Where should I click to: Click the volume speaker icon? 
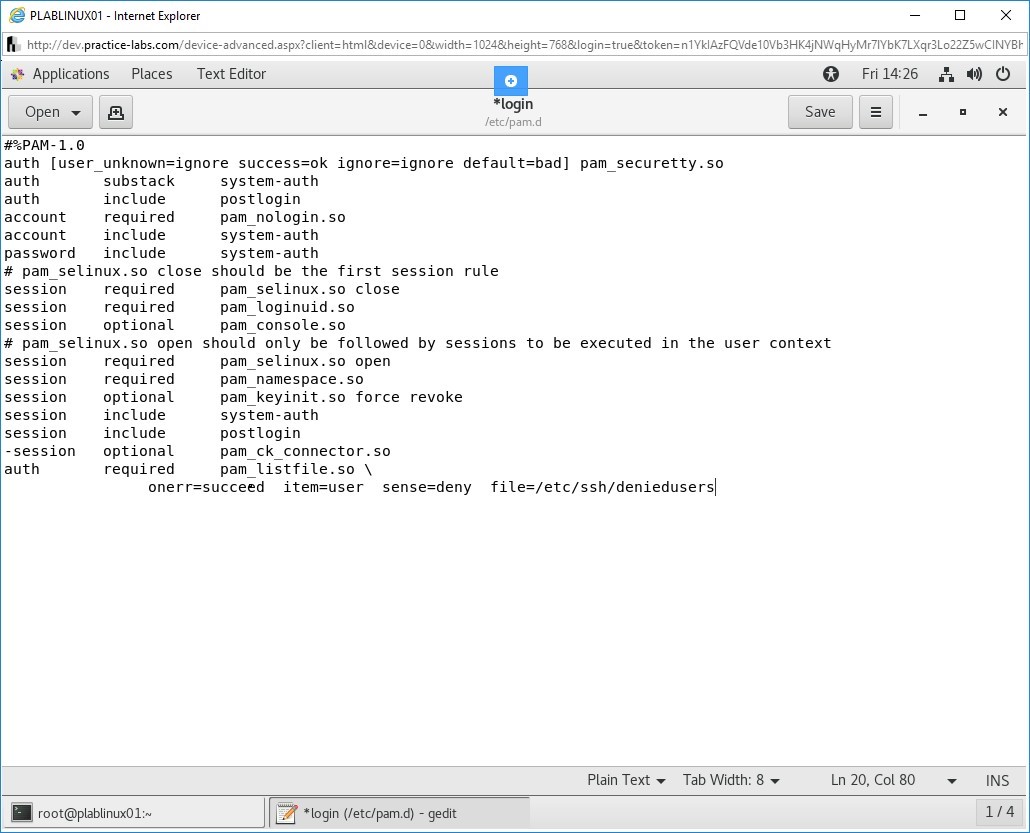coord(973,73)
